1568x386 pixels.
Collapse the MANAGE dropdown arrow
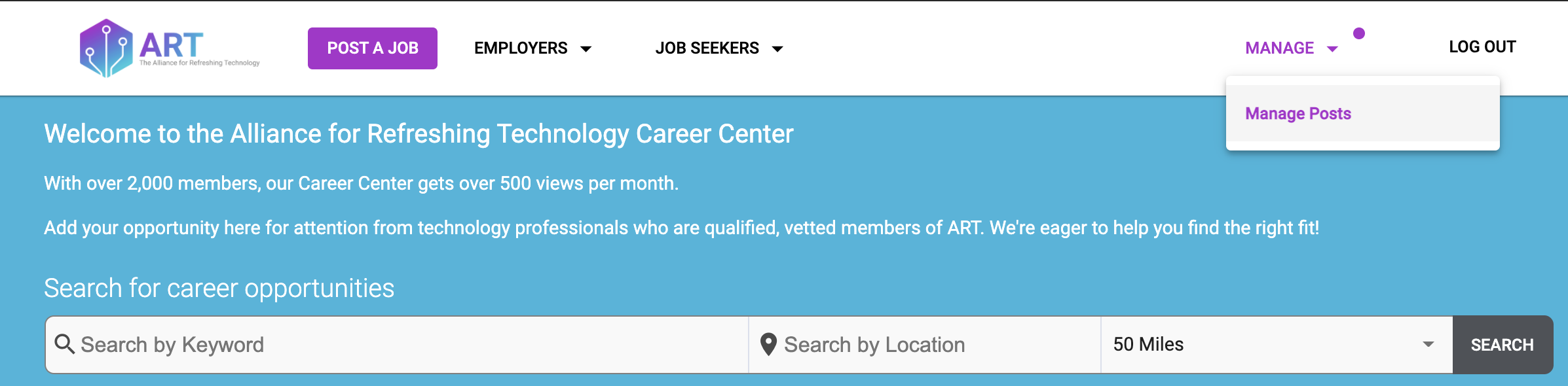pos(1332,49)
